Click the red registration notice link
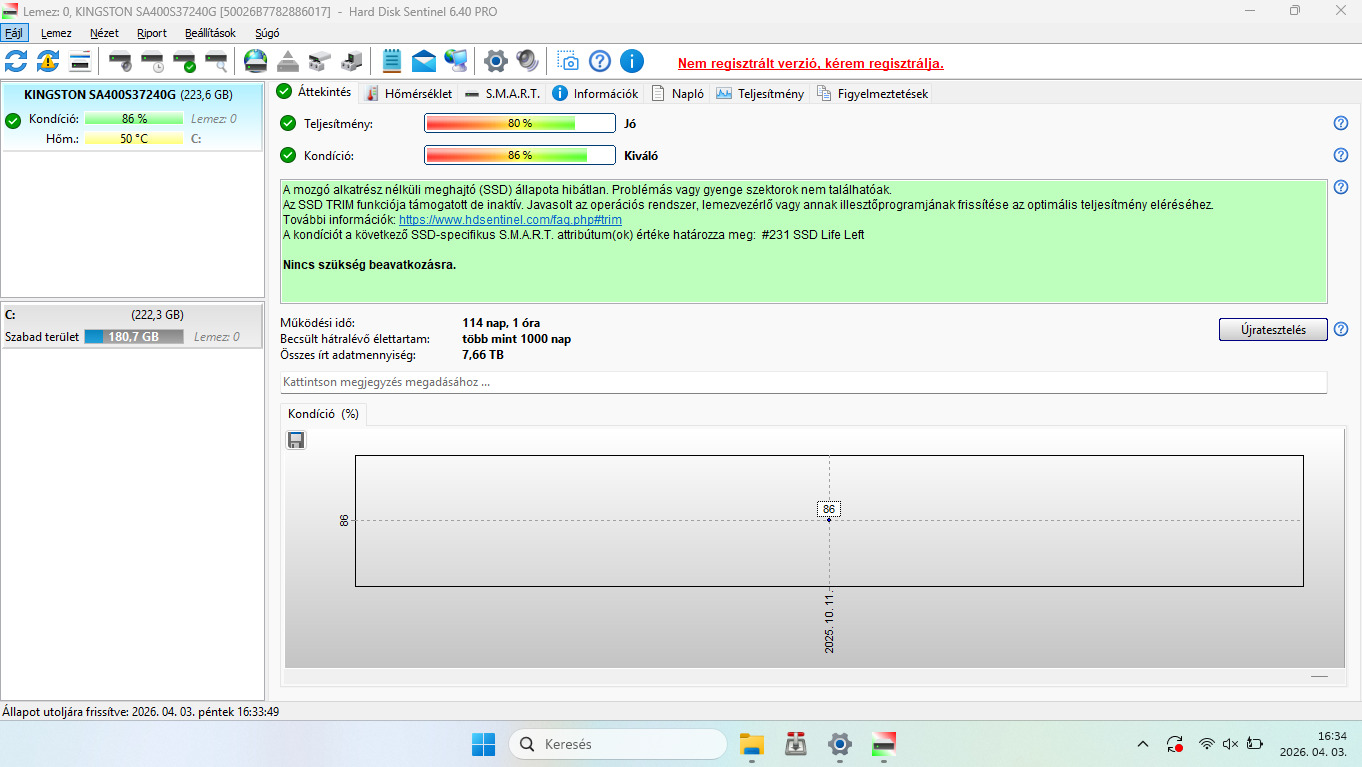 click(x=810, y=63)
